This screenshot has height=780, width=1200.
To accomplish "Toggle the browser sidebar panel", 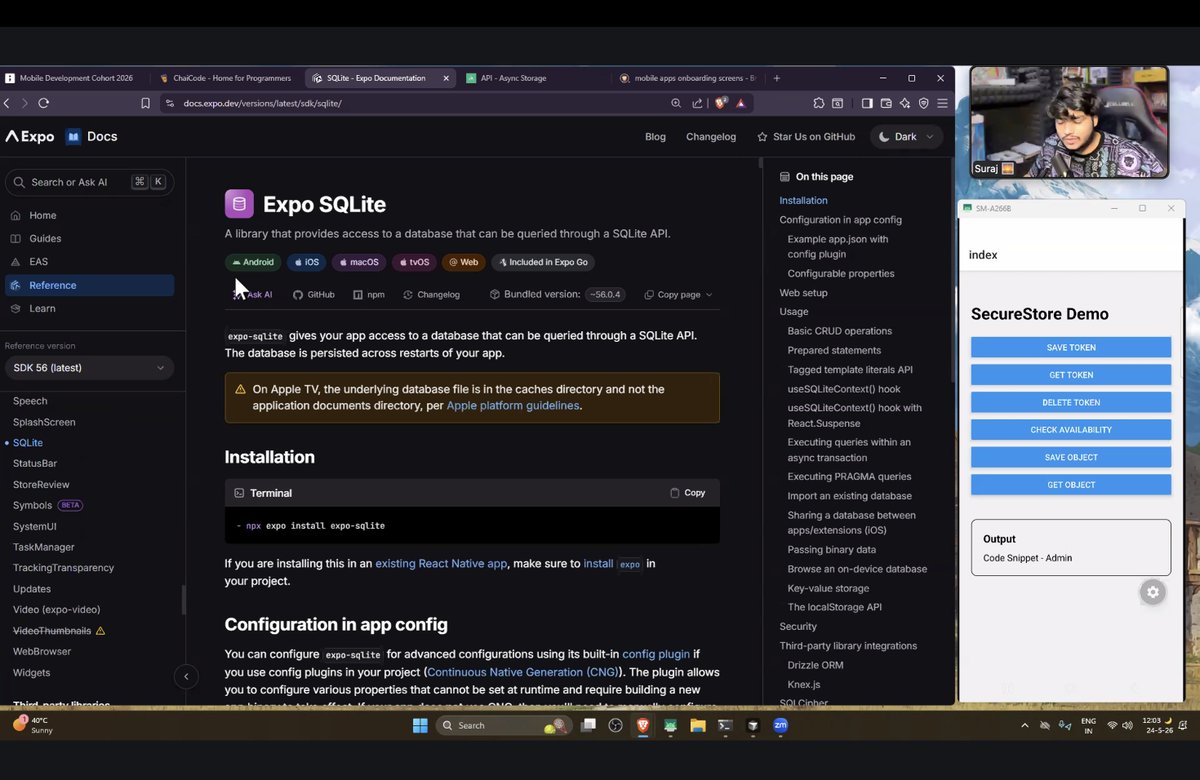I will point(867,103).
